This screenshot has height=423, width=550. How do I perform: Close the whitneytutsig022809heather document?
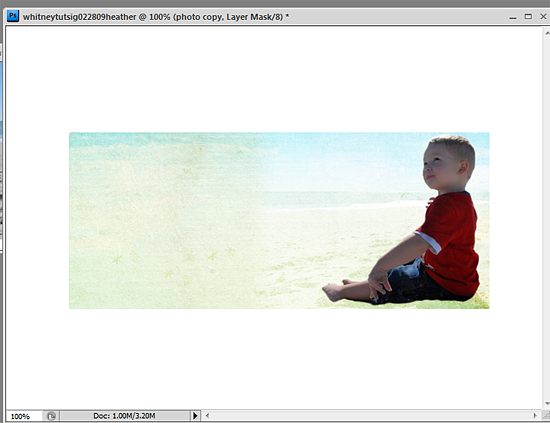point(543,16)
